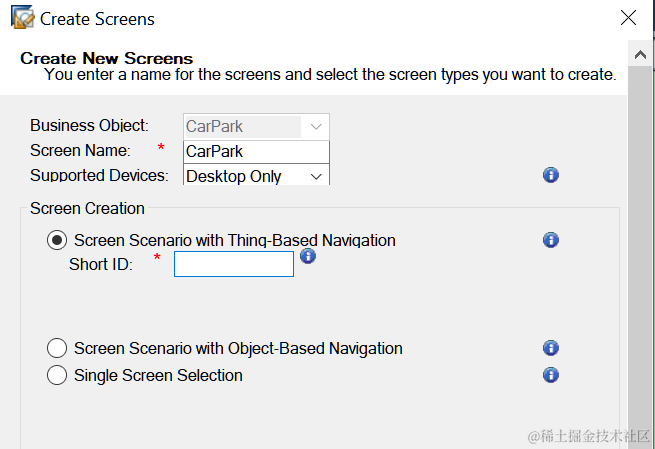Pick the Single Screen Selection option
The width and height of the screenshot is (655, 449).
point(58,375)
